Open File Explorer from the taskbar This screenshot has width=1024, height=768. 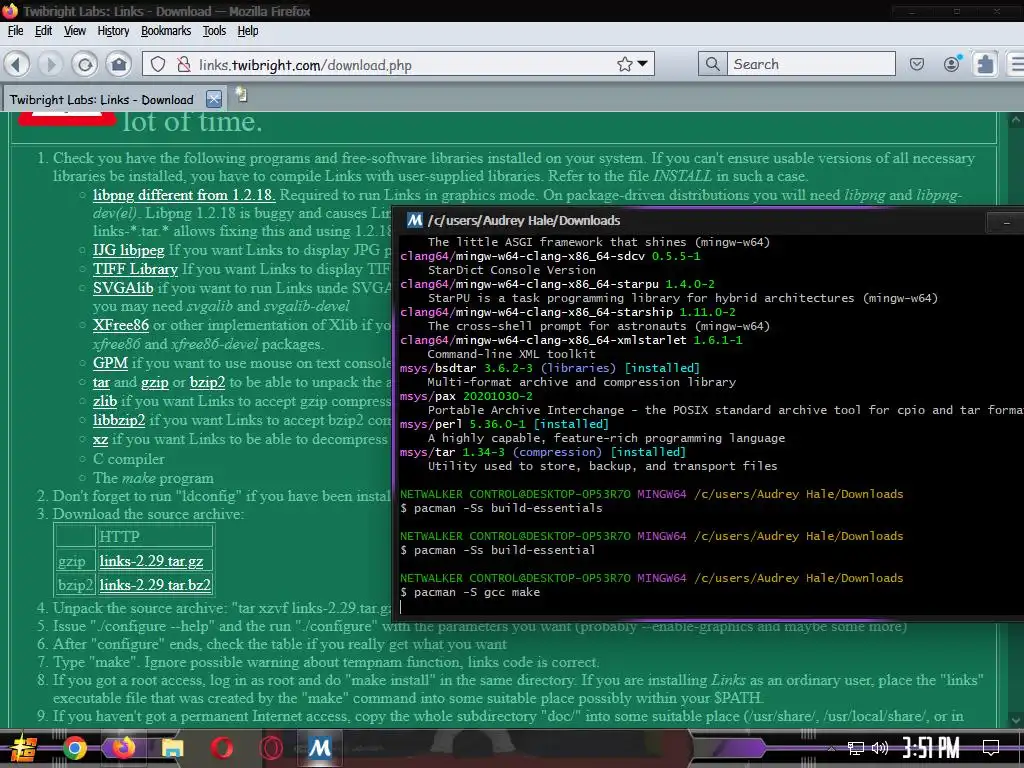point(172,748)
